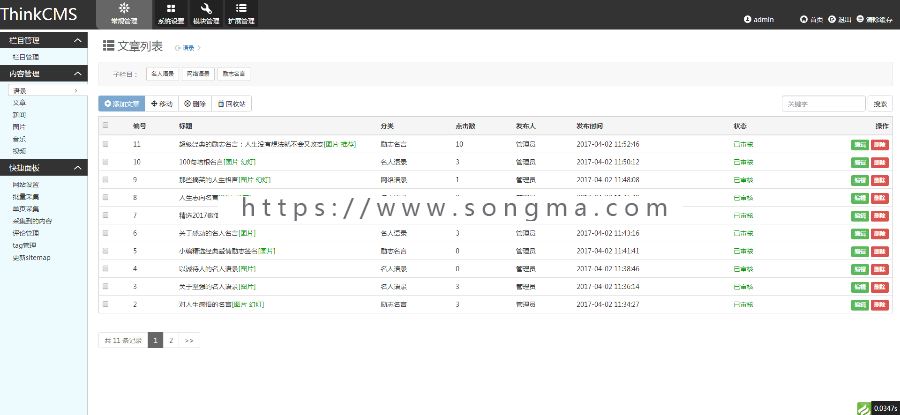Open sidebar item 图片

click(19, 127)
